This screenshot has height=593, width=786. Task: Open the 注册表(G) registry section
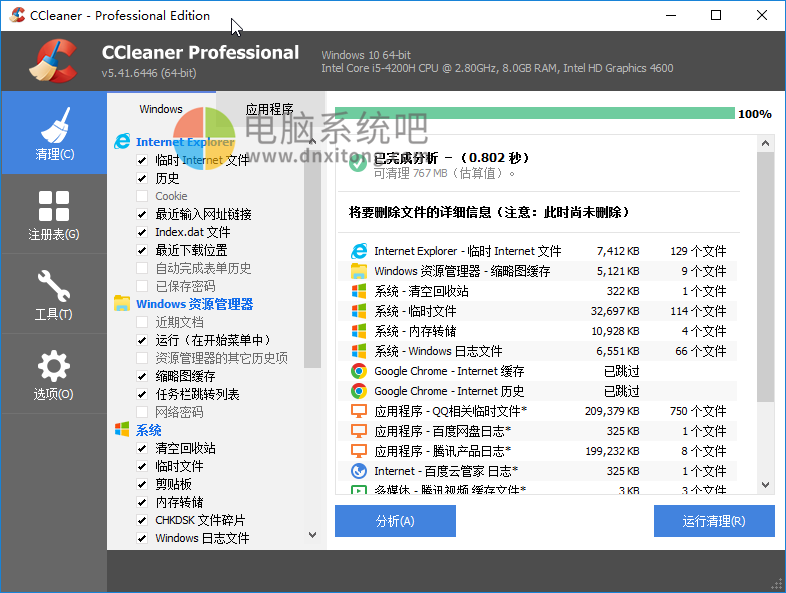(54, 214)
